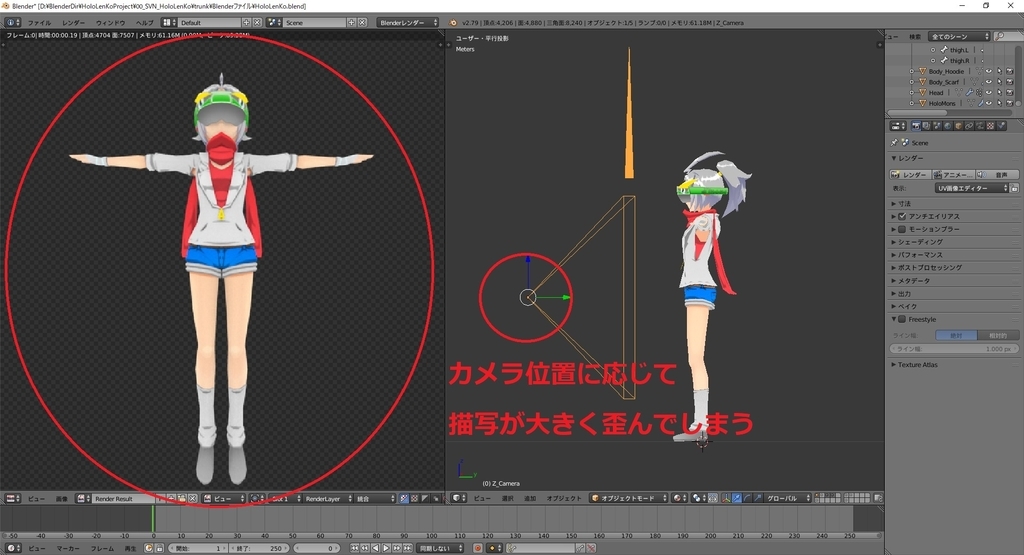Screen dimensions: 1024x555
Task: Open the マーカー menu in timeline
Action: point(68,548)
